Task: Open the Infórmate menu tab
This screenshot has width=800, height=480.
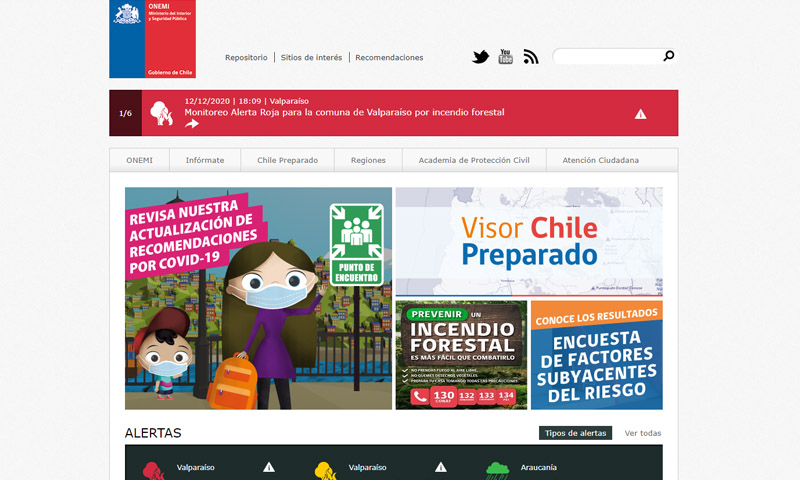Action: pos(205,160)
